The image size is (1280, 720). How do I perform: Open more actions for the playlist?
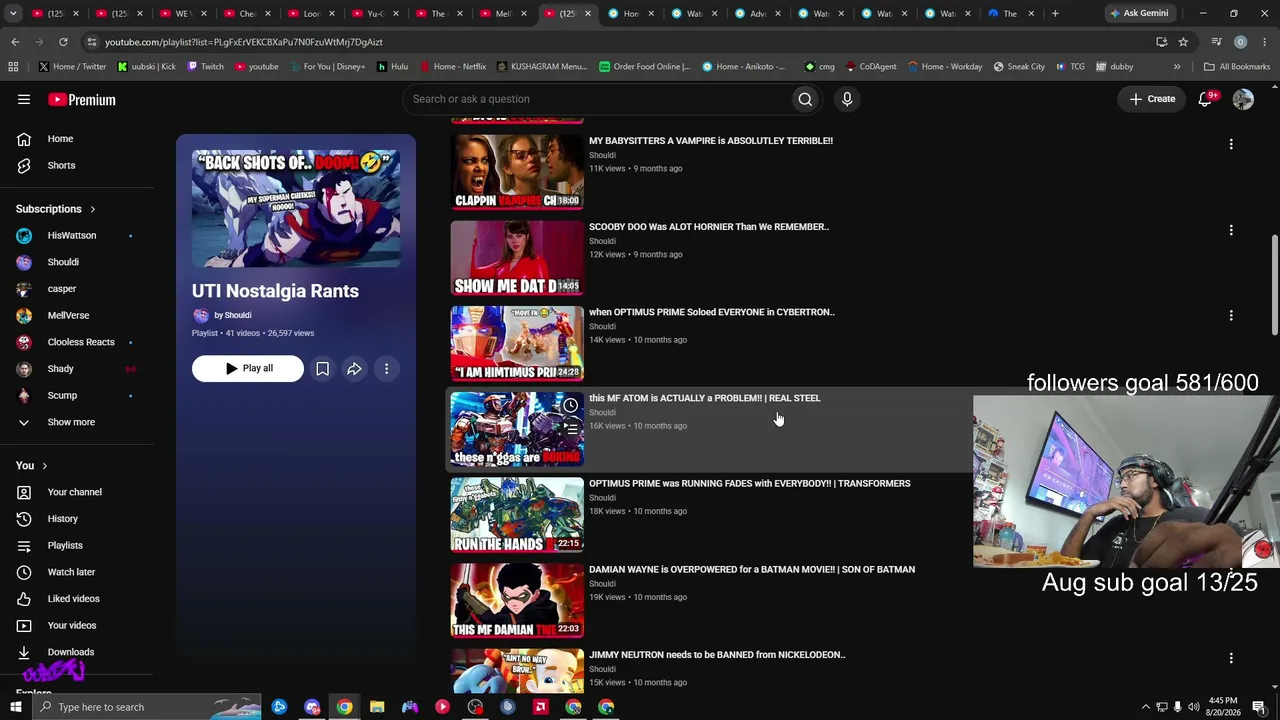point(386,369)
